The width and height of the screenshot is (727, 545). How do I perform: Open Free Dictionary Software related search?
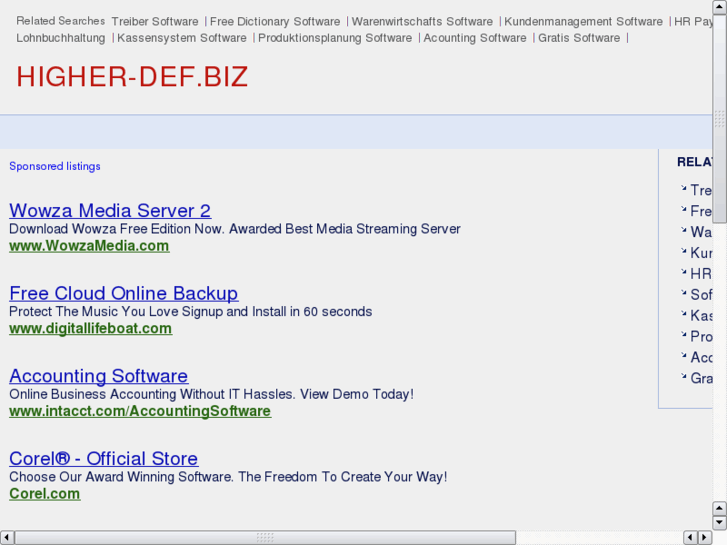click(275, 21)
